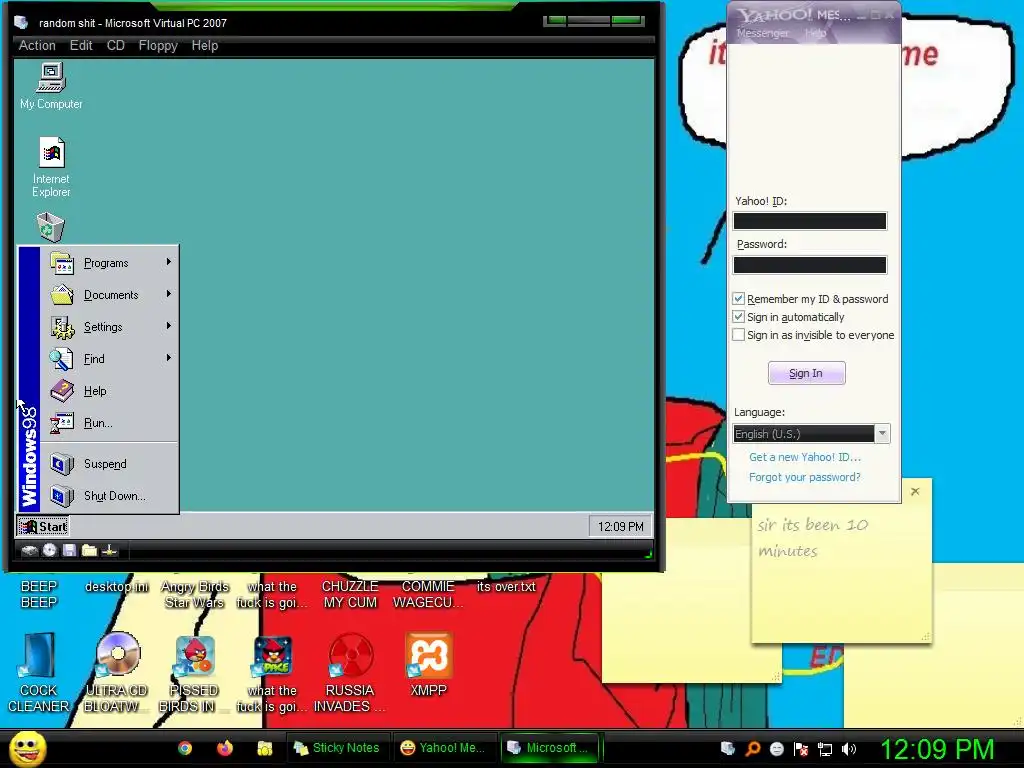1024x768 pixels.
Task: Follow the Forgot your password? link
Action: [x=805, y=477]
